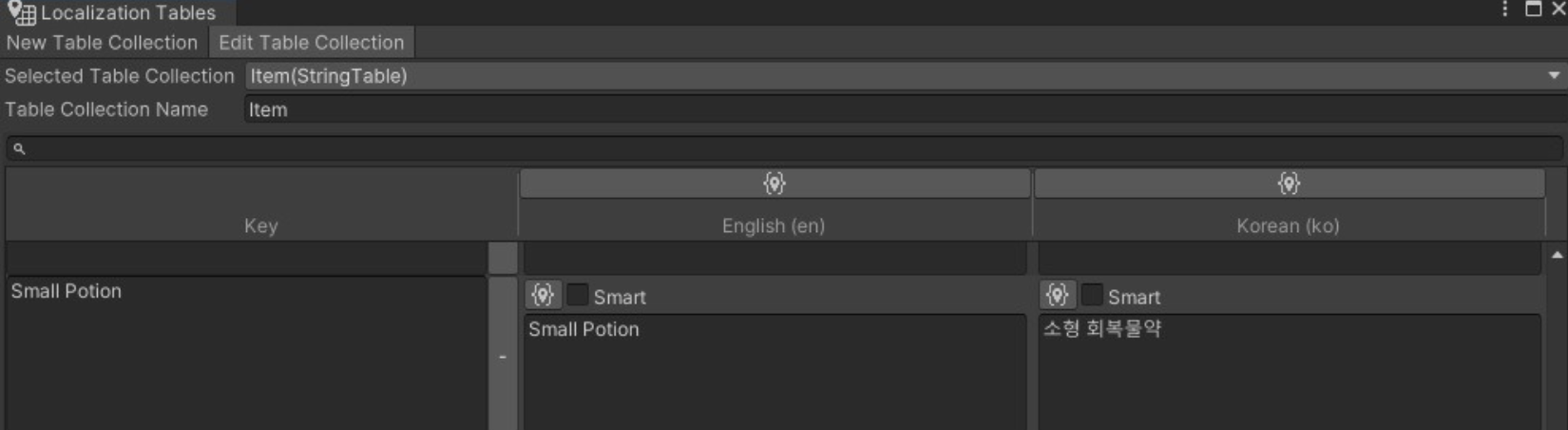Image resolution: width=1568 pixels, height=430 pixels.
Task: Edit the Small Potion key field
Action: [x=245, y=352]
